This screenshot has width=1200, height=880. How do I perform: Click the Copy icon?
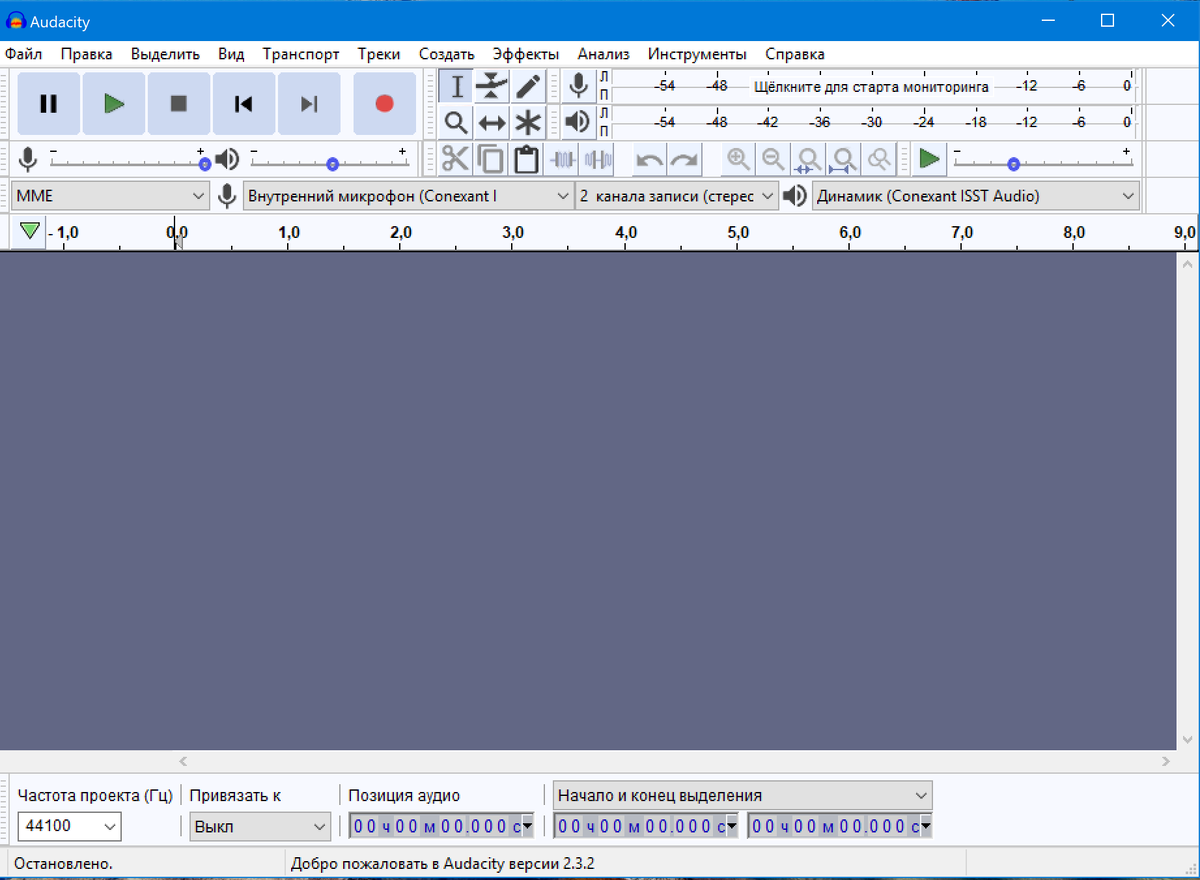pyautogui.click(x=491, y=159)
